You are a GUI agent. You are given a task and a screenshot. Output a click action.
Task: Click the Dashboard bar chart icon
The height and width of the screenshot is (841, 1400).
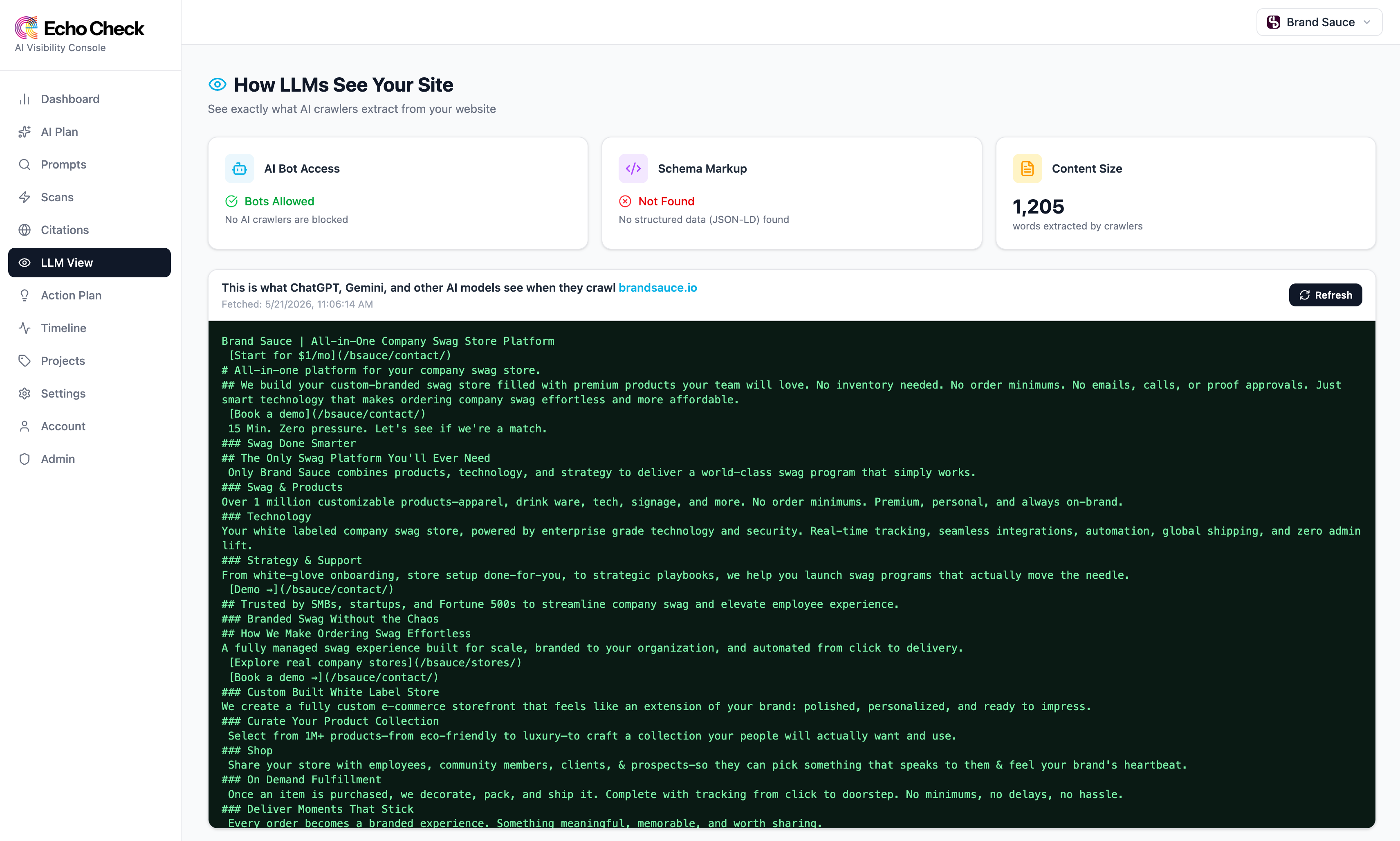pos(25,99)
